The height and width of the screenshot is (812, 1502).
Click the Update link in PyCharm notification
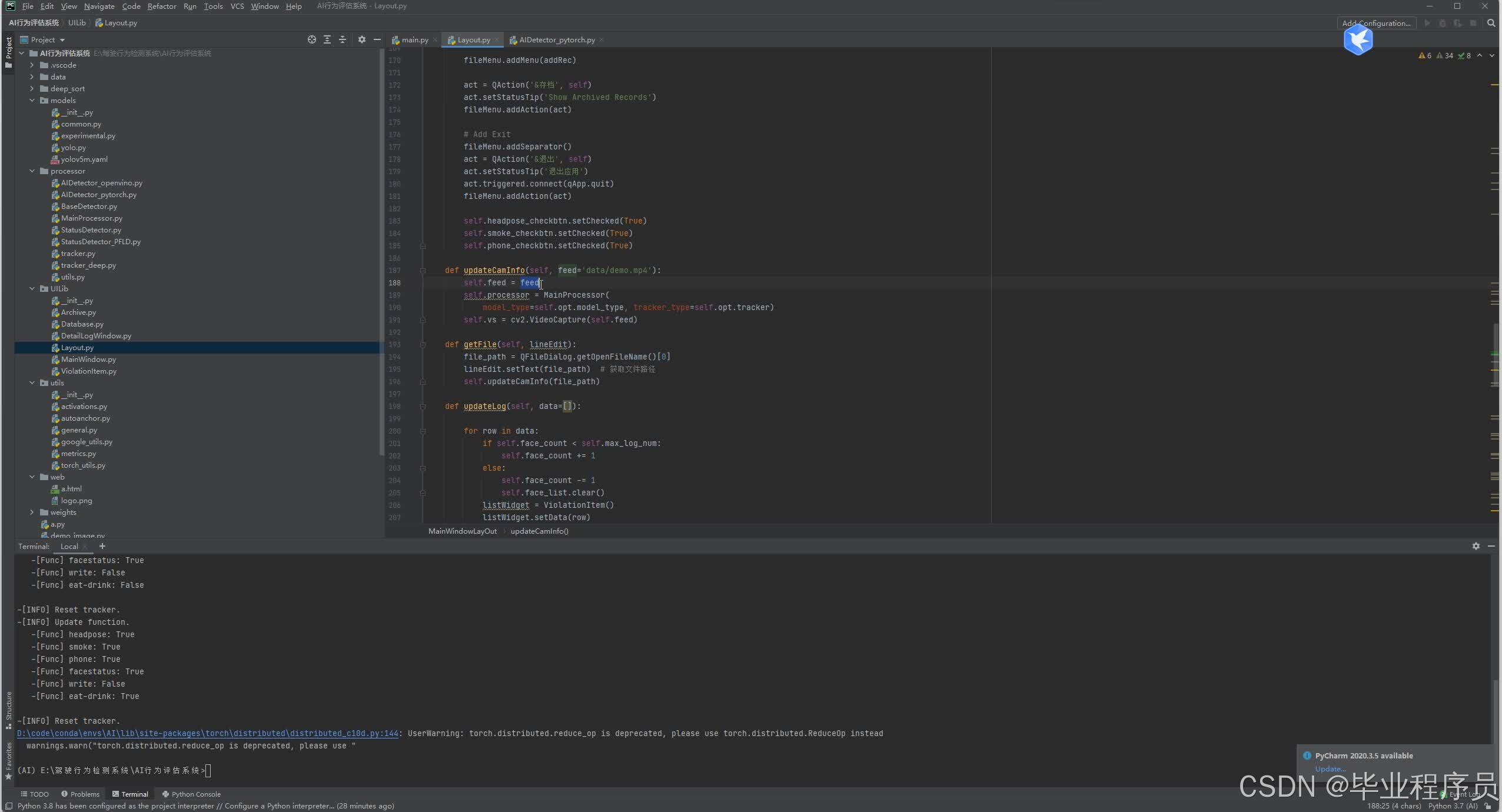tap(1330, 768)
